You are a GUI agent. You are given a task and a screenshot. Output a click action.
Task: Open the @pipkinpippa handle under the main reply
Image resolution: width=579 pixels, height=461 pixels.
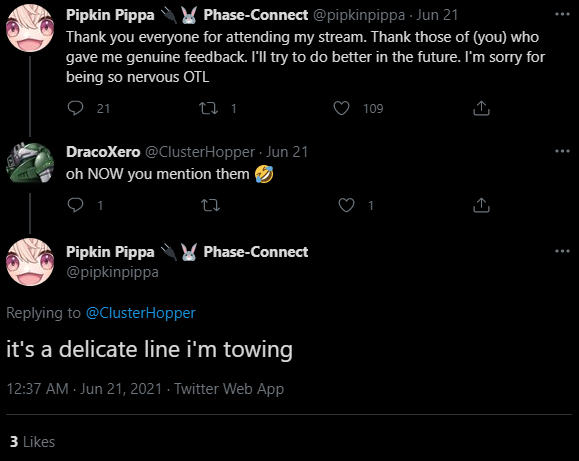[112, 272]
